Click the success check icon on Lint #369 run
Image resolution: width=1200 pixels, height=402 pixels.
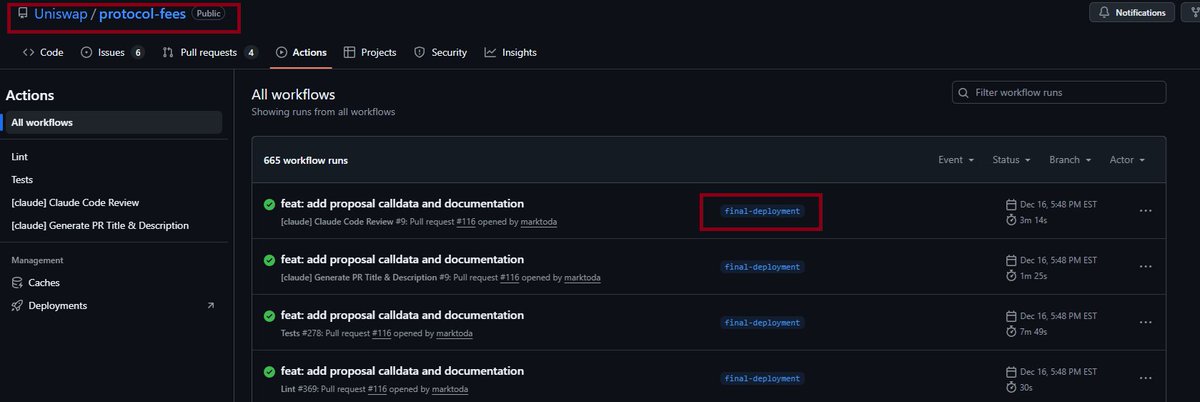[x=269, y=372]
